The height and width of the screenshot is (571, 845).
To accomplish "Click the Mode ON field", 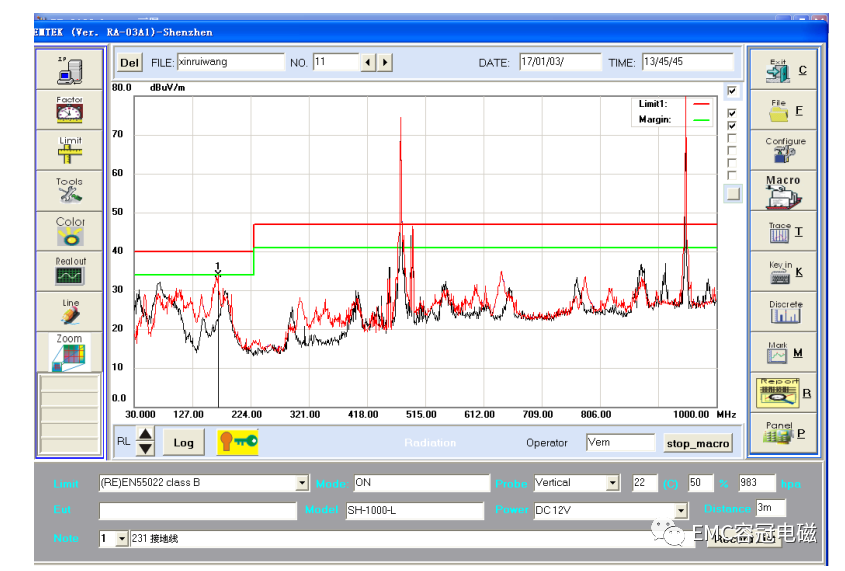I will click(x=421, y=483).
